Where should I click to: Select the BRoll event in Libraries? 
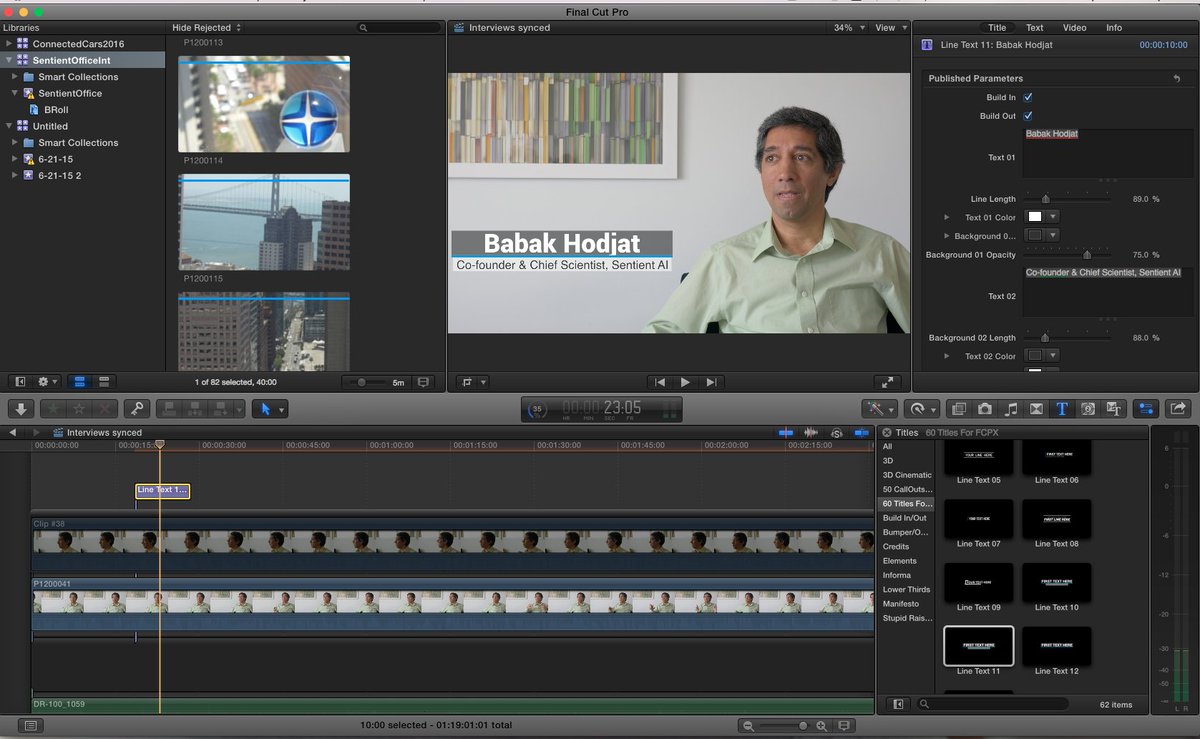pyautogui.click(x=56, y=110)
